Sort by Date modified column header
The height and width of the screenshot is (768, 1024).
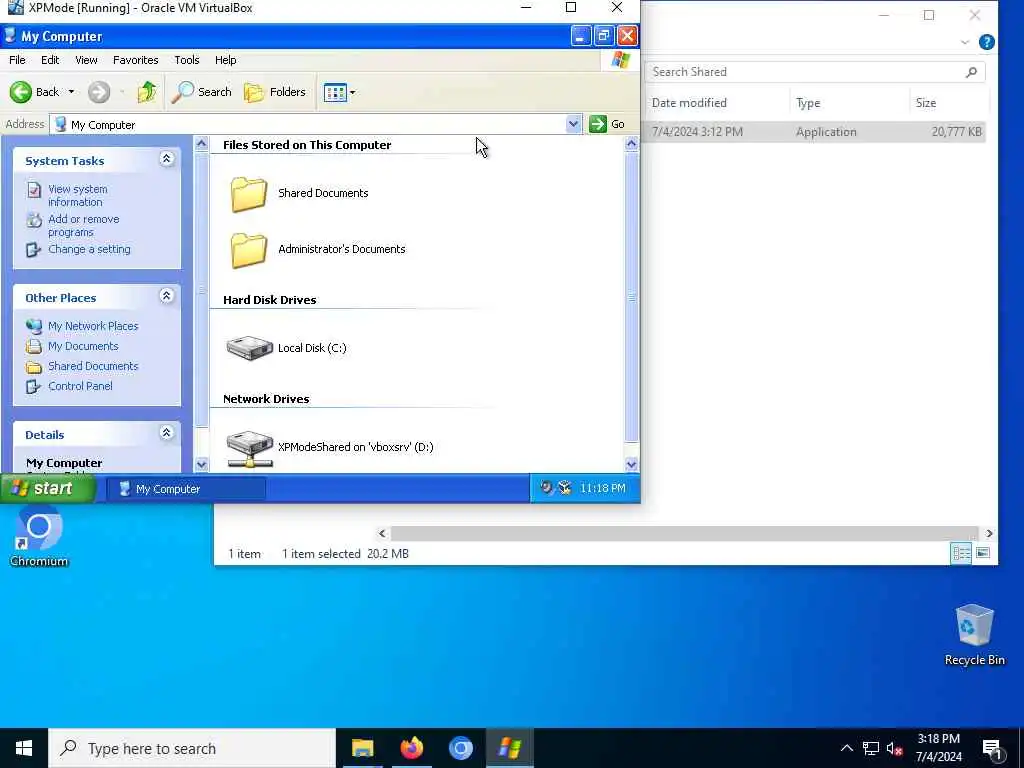tap(689, 103)
